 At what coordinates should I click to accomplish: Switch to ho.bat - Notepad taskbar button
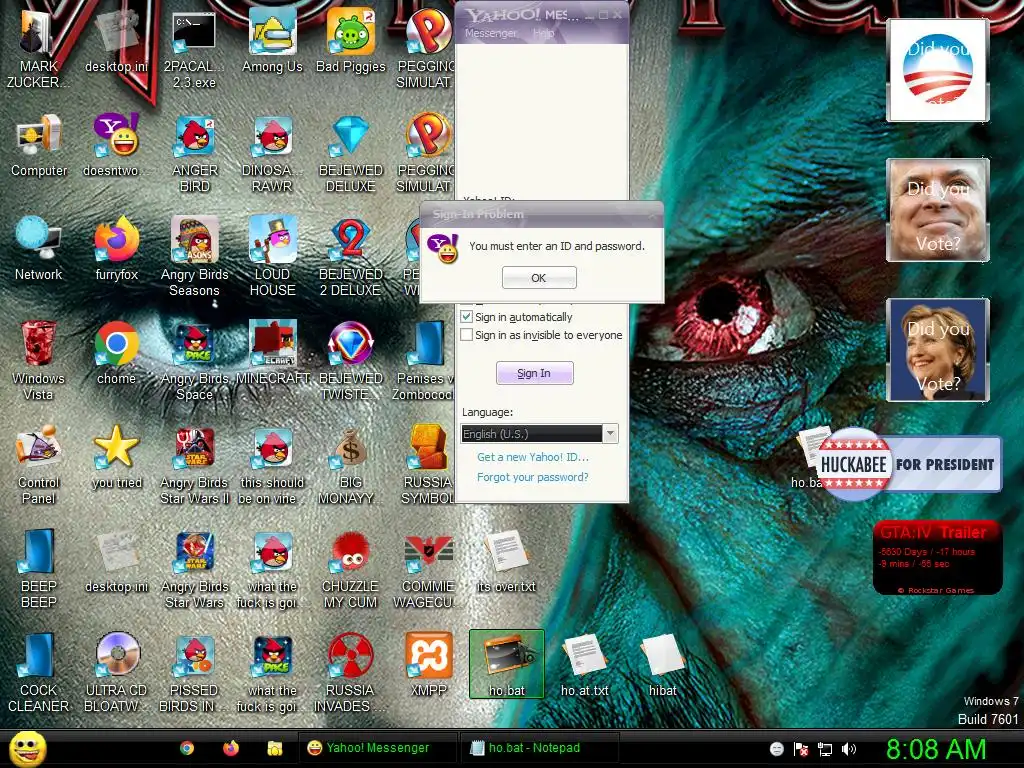coord(539,748)
